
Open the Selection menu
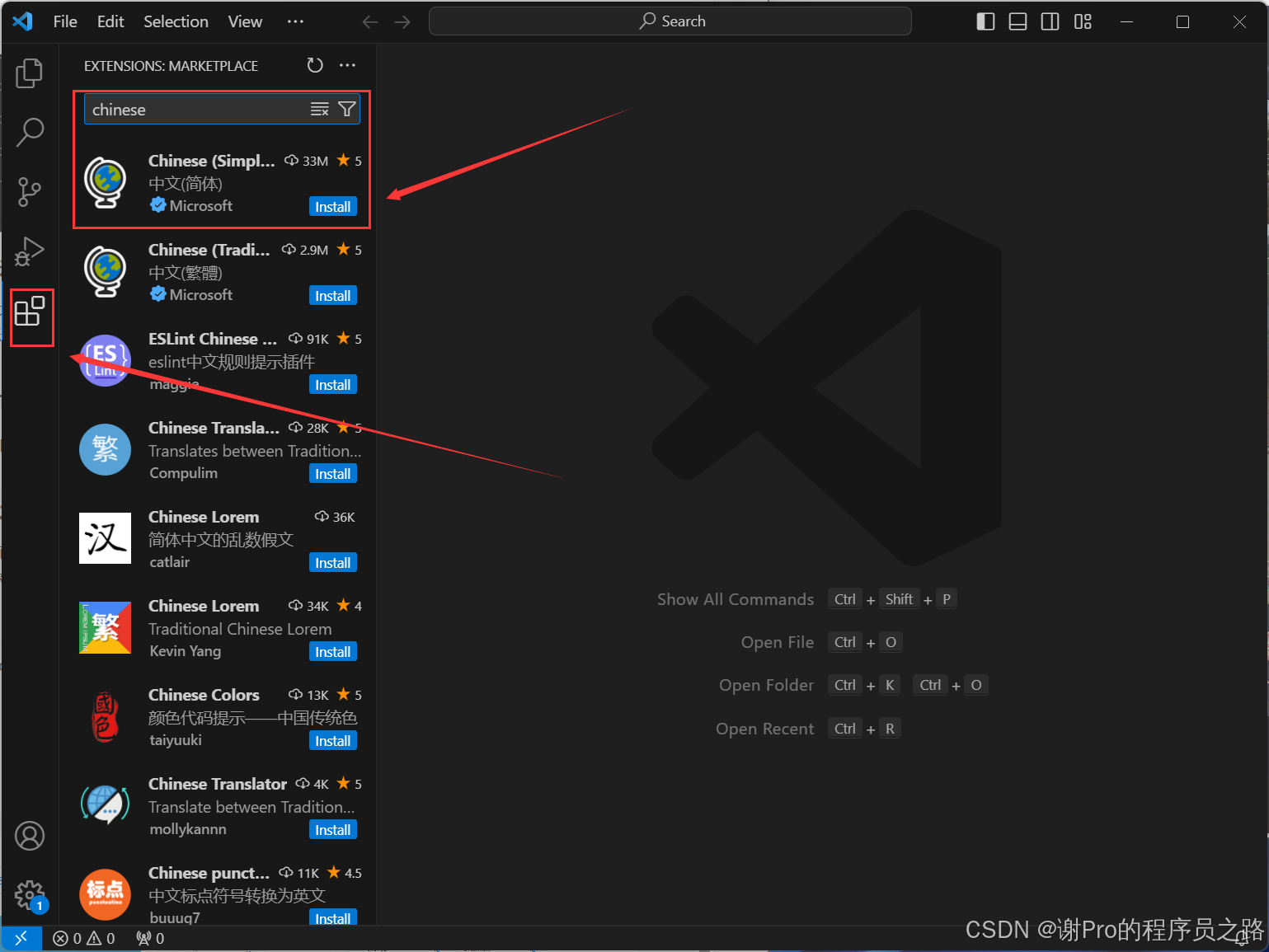click(x=176, y=21)
